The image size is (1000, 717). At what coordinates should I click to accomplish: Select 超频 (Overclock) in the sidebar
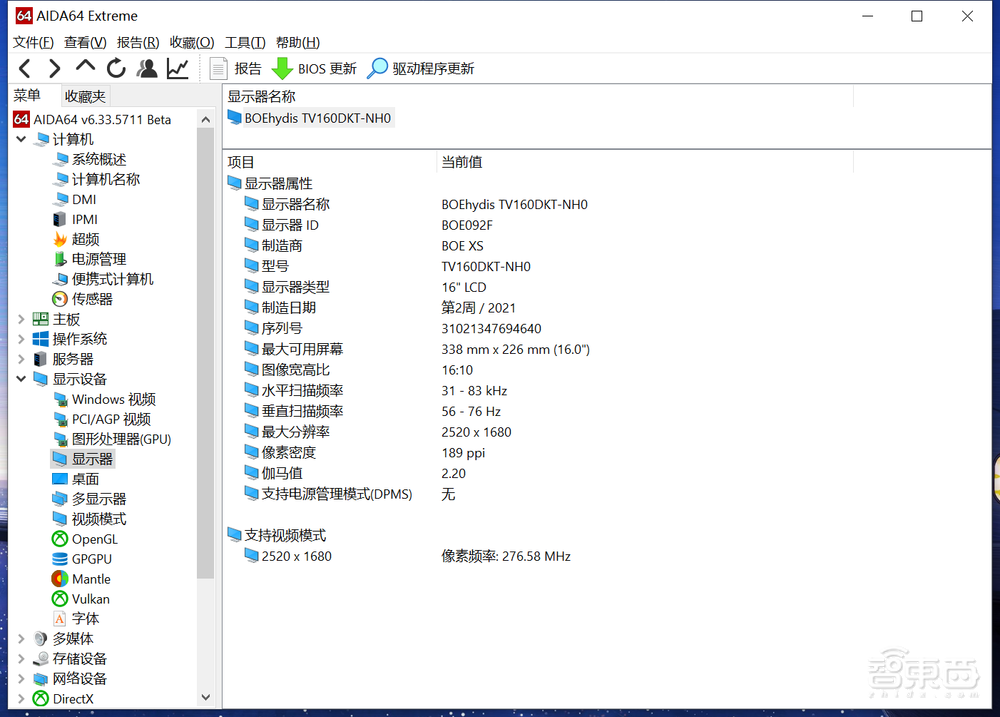(86, 238)
